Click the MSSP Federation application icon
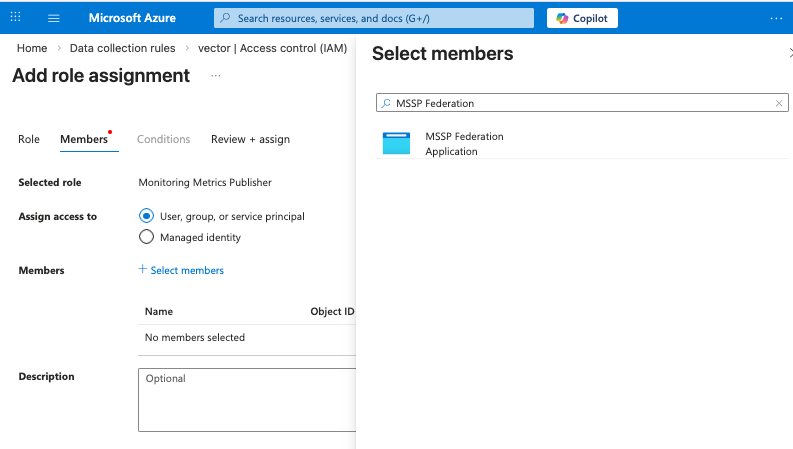793x449 pixels. 396,143
